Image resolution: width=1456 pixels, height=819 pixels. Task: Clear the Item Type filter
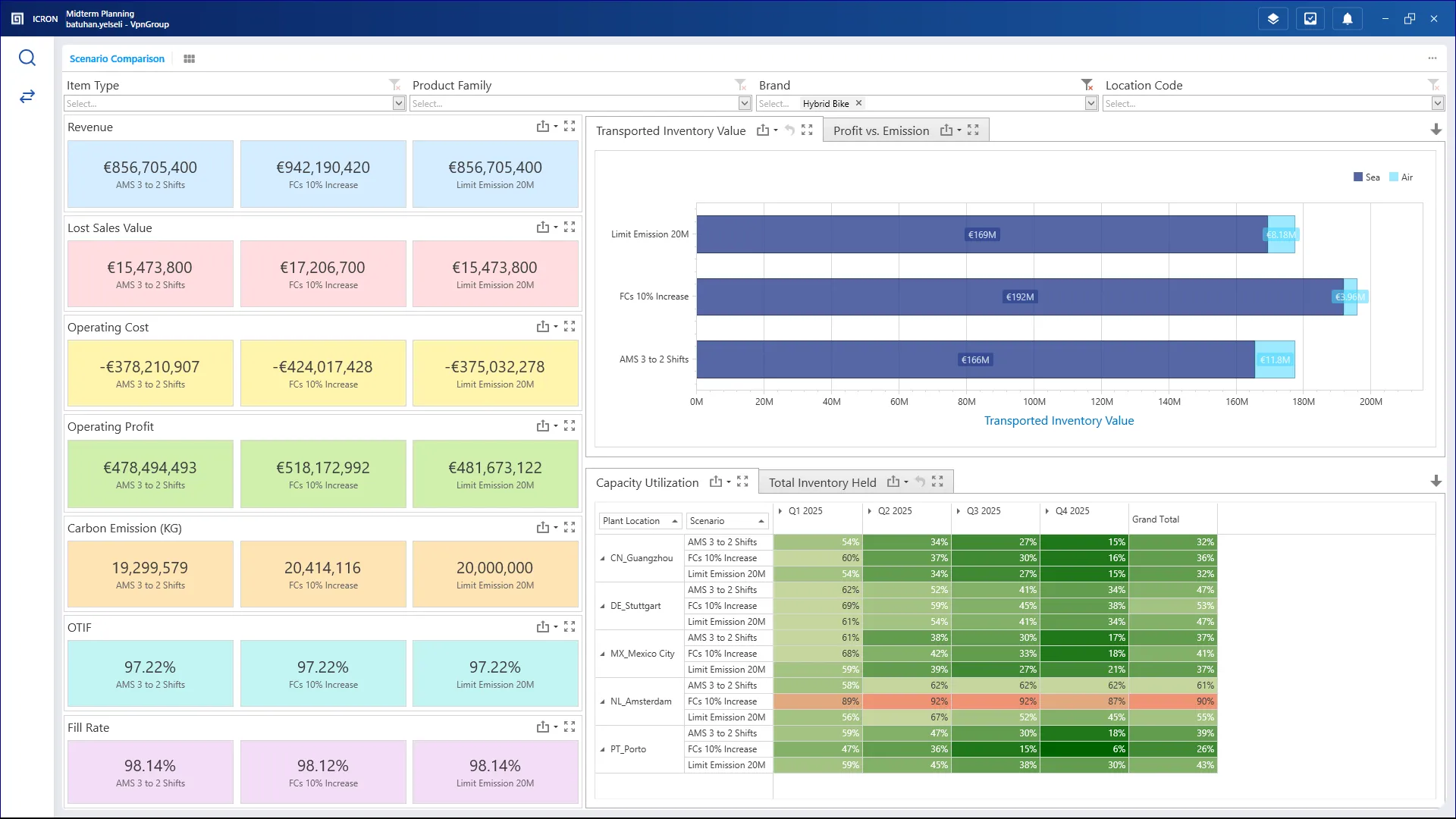[x=394, y=83]
